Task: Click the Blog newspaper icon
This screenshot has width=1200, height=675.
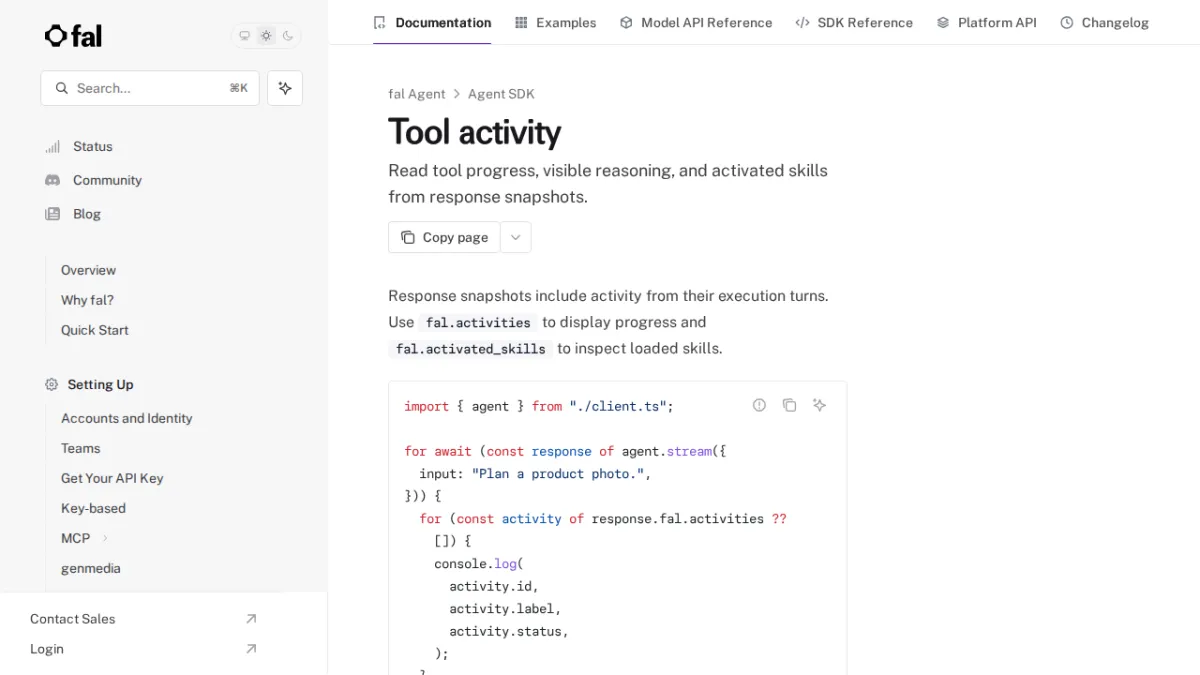Action: [53, 214]
